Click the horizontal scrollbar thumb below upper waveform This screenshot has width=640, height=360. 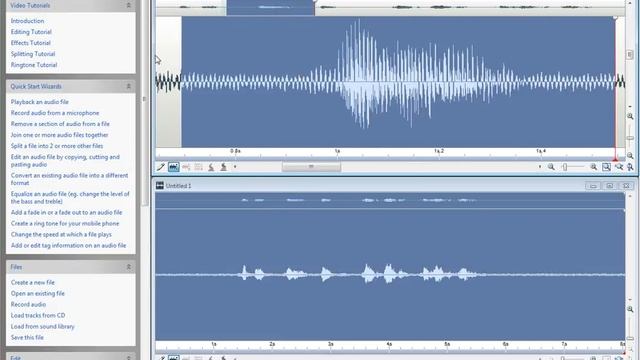click(x=311, y=167)
